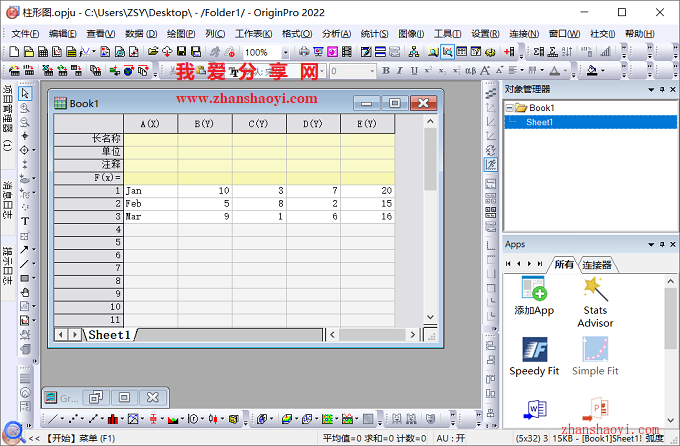Click the box chart plot icon
This screenshot has width=680, height=446.
click(153, 419)
